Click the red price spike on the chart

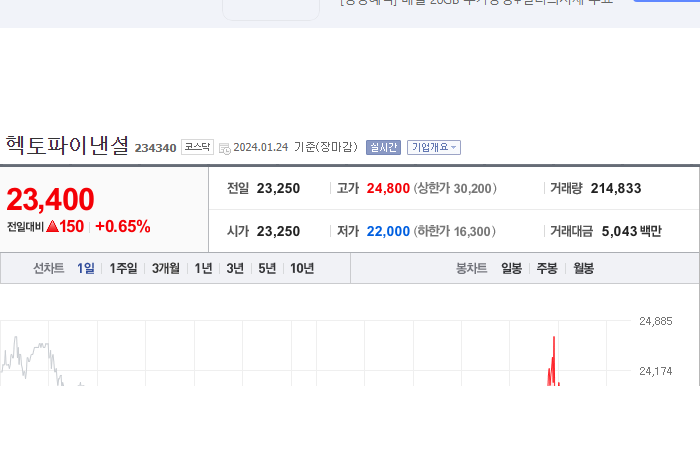tap(554, 361)
